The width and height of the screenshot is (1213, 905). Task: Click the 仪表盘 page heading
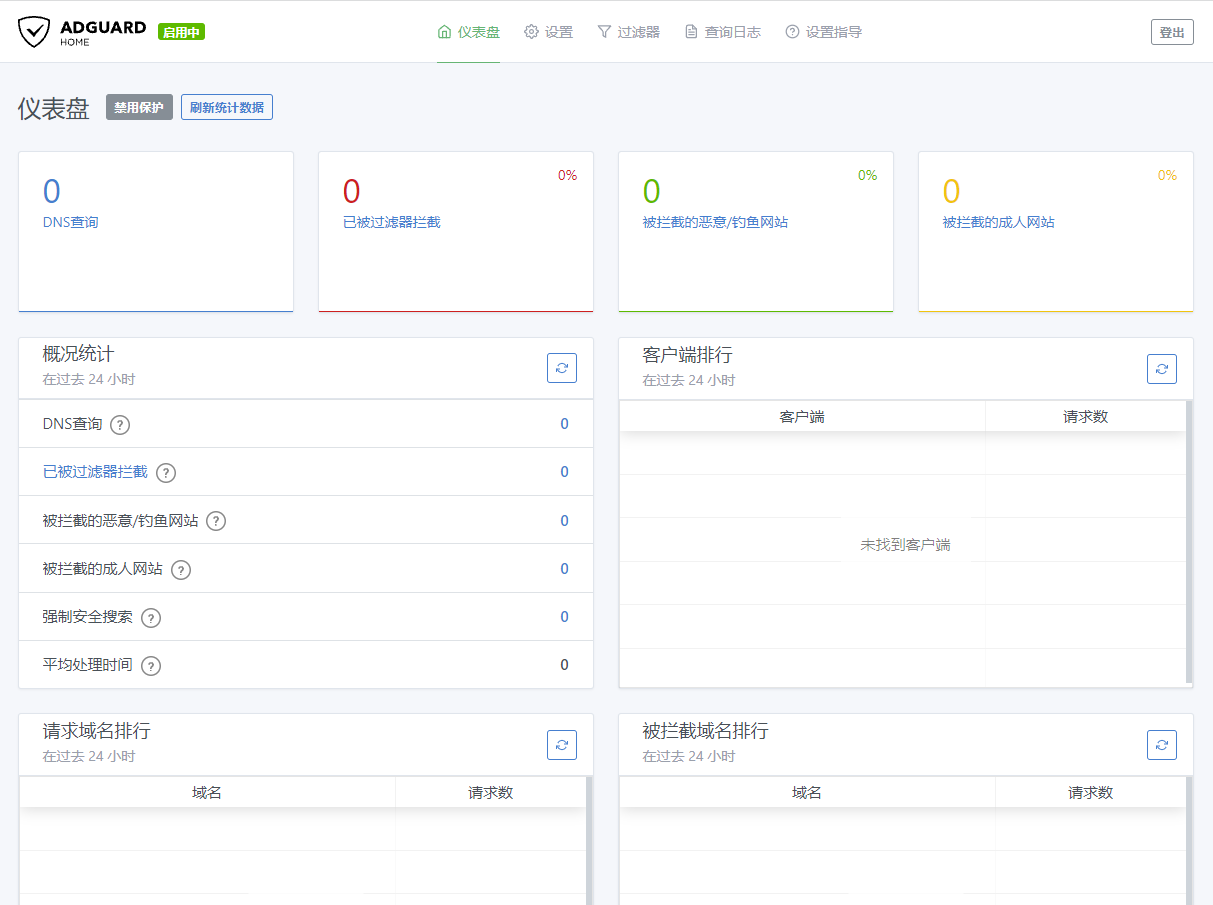pyautogui.click(x=54, y=109)
